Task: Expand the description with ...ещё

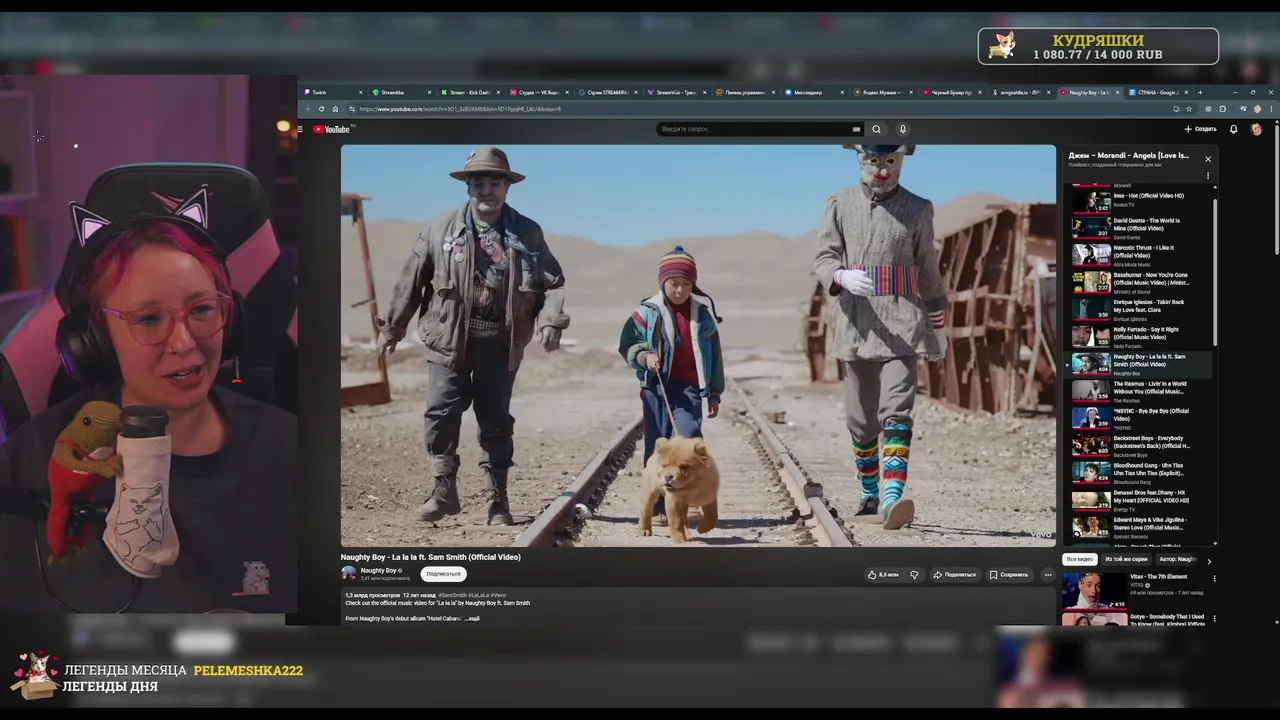Action: coord(471,619)
